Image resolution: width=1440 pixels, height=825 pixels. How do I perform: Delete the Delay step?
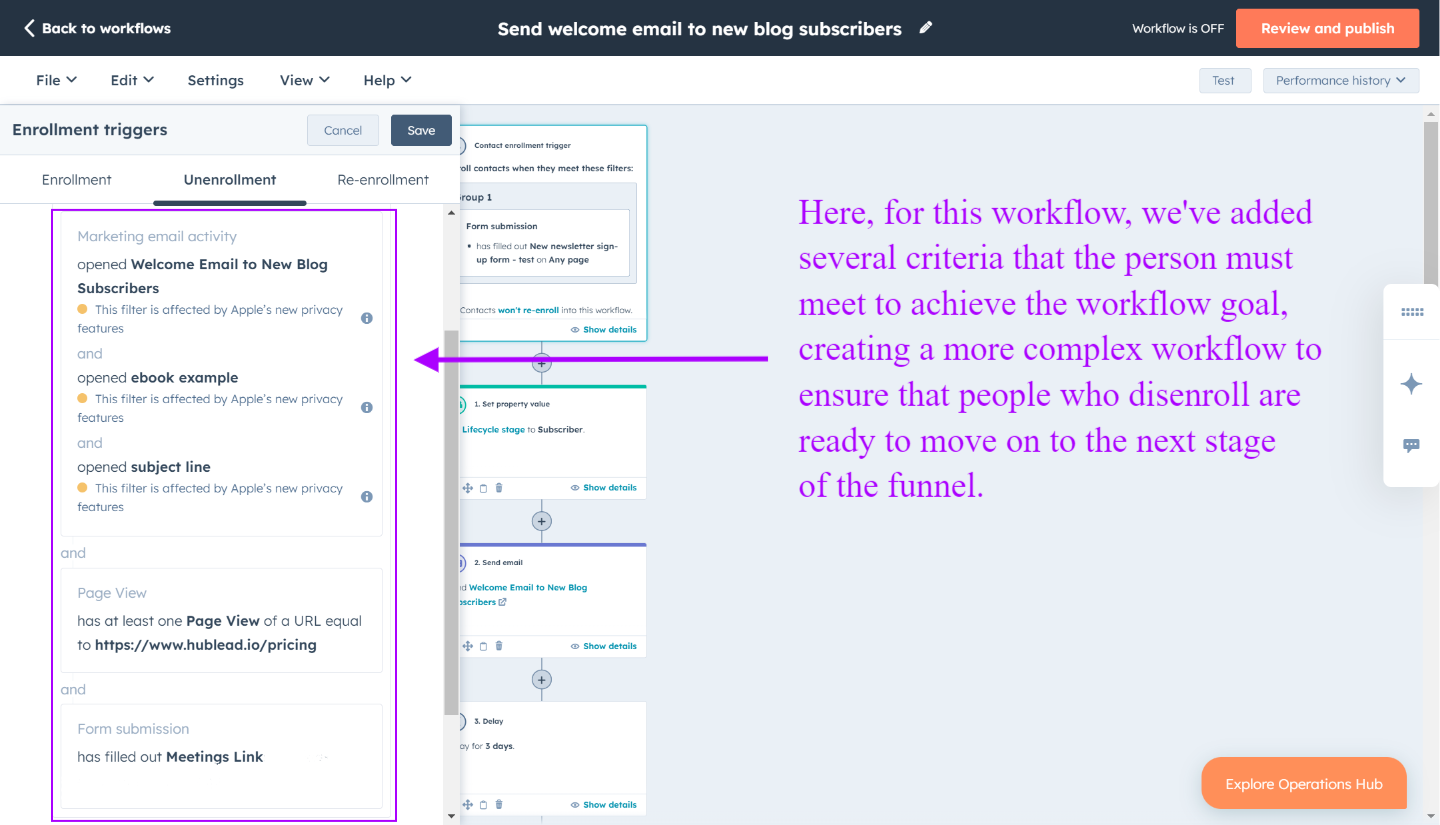pyautogui.click(x=499, y=804)
